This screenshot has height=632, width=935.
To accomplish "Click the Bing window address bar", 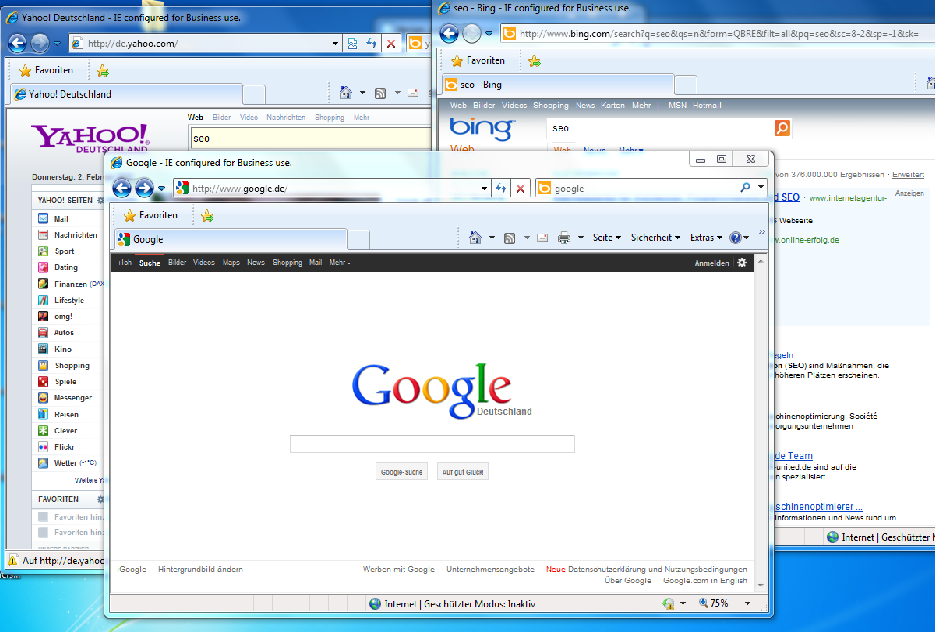I will [717, 33].
